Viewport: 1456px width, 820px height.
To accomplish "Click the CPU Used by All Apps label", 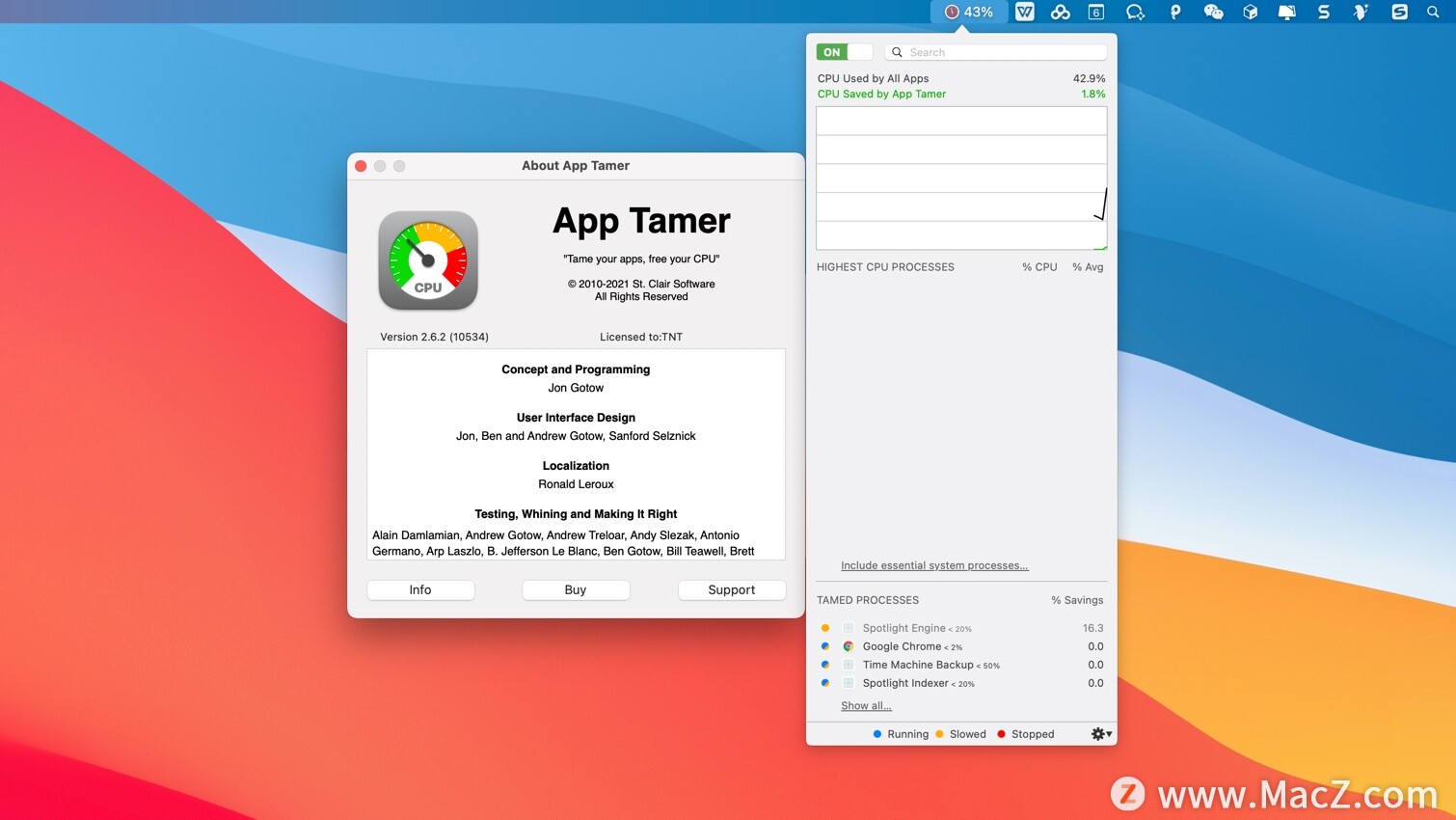I will point(873,78).
